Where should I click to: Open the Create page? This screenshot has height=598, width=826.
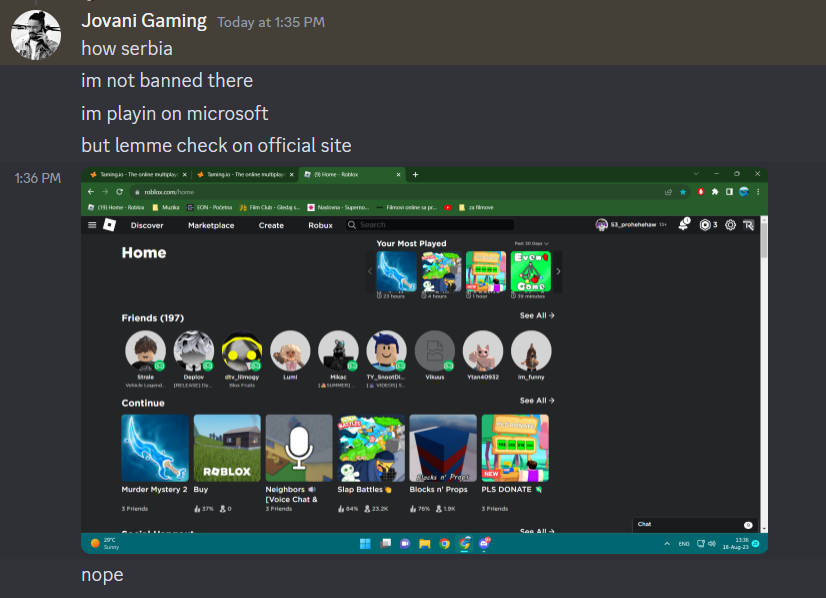tap(271, 225)
